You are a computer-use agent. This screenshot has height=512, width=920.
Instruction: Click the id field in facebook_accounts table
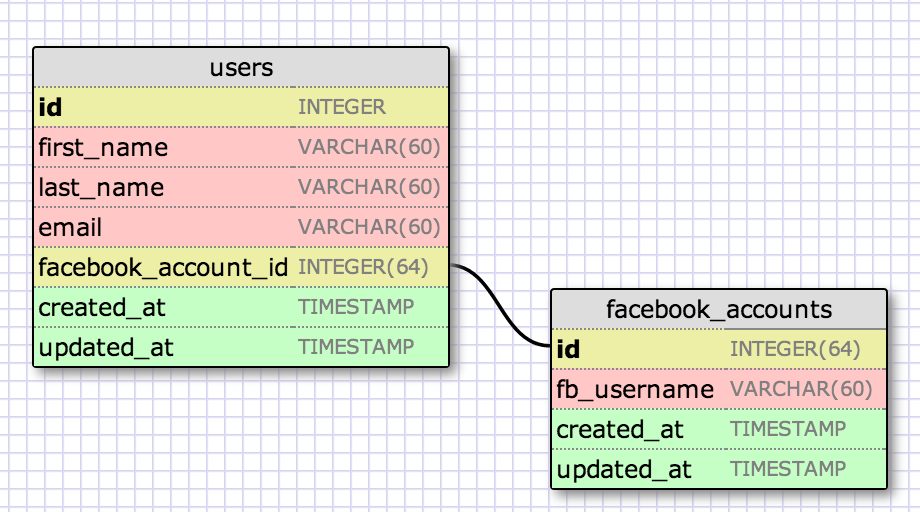[x=568, y=349]
